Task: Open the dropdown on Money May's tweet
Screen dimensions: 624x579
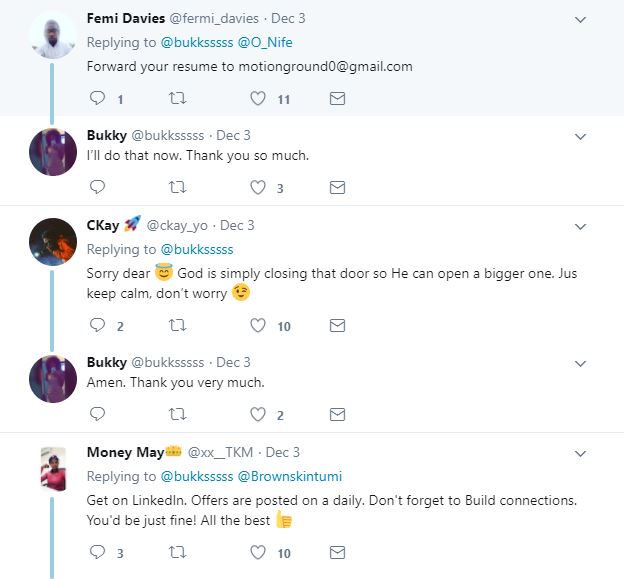Action: (x=581, y=453)
